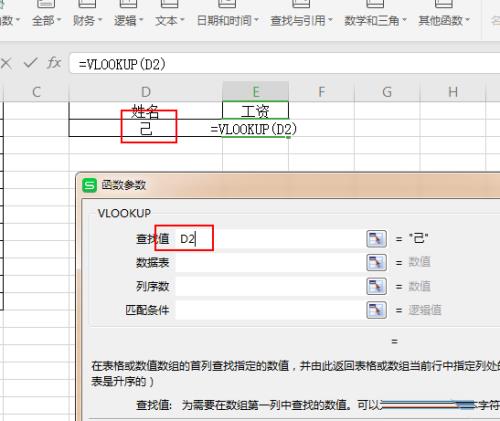Image resolution: width=500 pixels, height=421 pixels.
Task: Click empty cell G1
Action: [387, 111]
